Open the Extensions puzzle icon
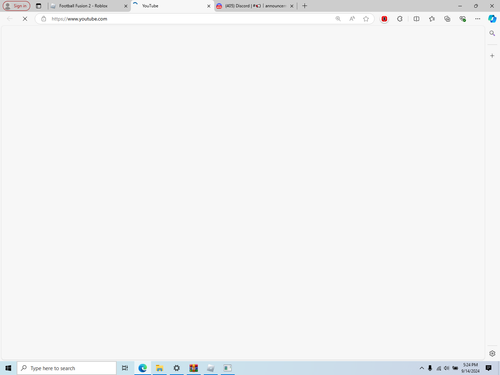 (400, 19)
